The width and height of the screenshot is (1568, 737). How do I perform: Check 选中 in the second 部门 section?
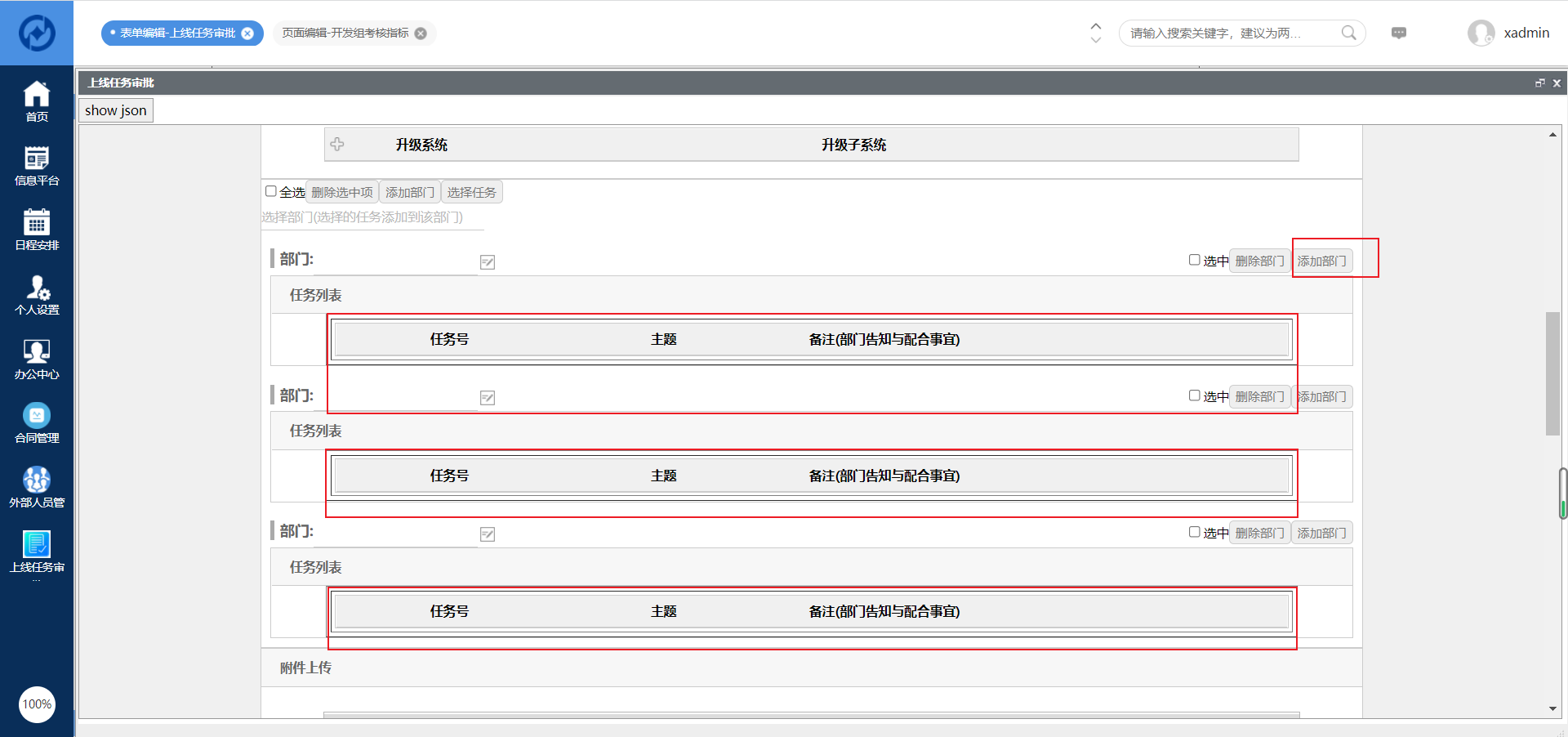[1195, 395]
